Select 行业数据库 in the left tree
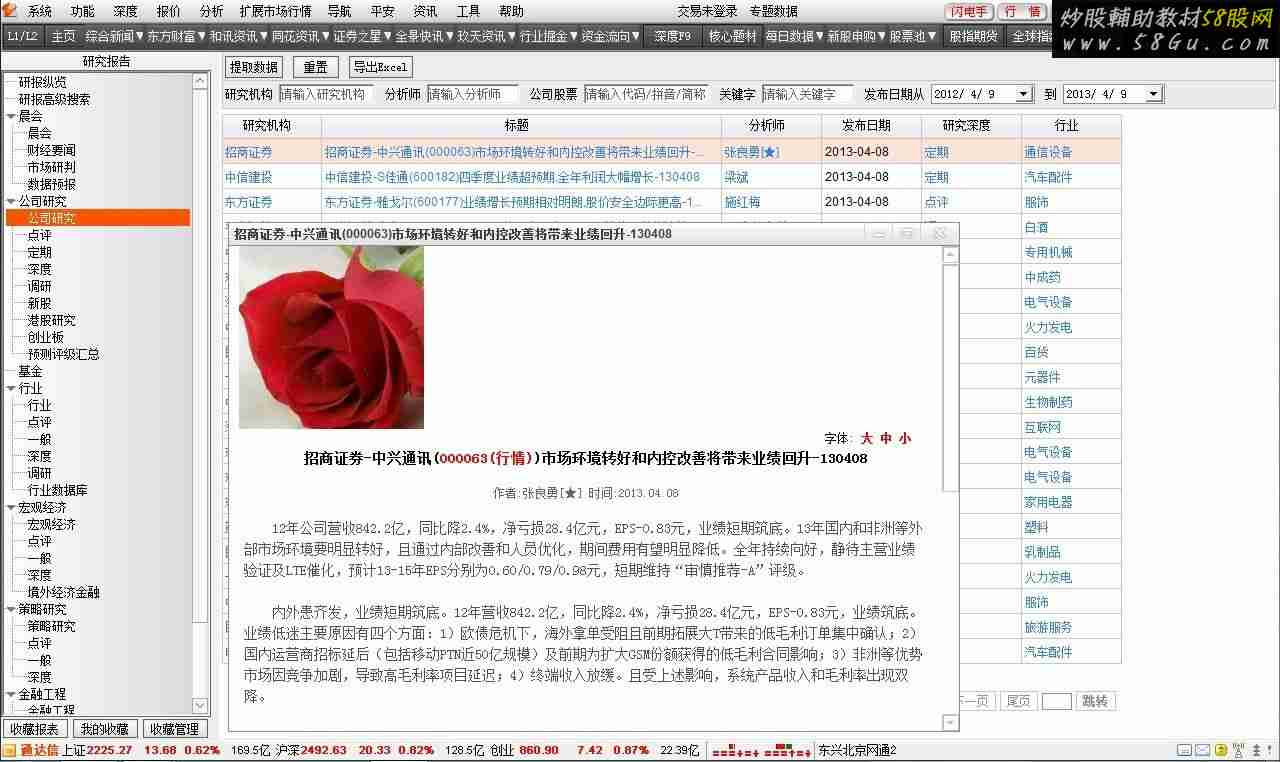 tap(57, 490)
